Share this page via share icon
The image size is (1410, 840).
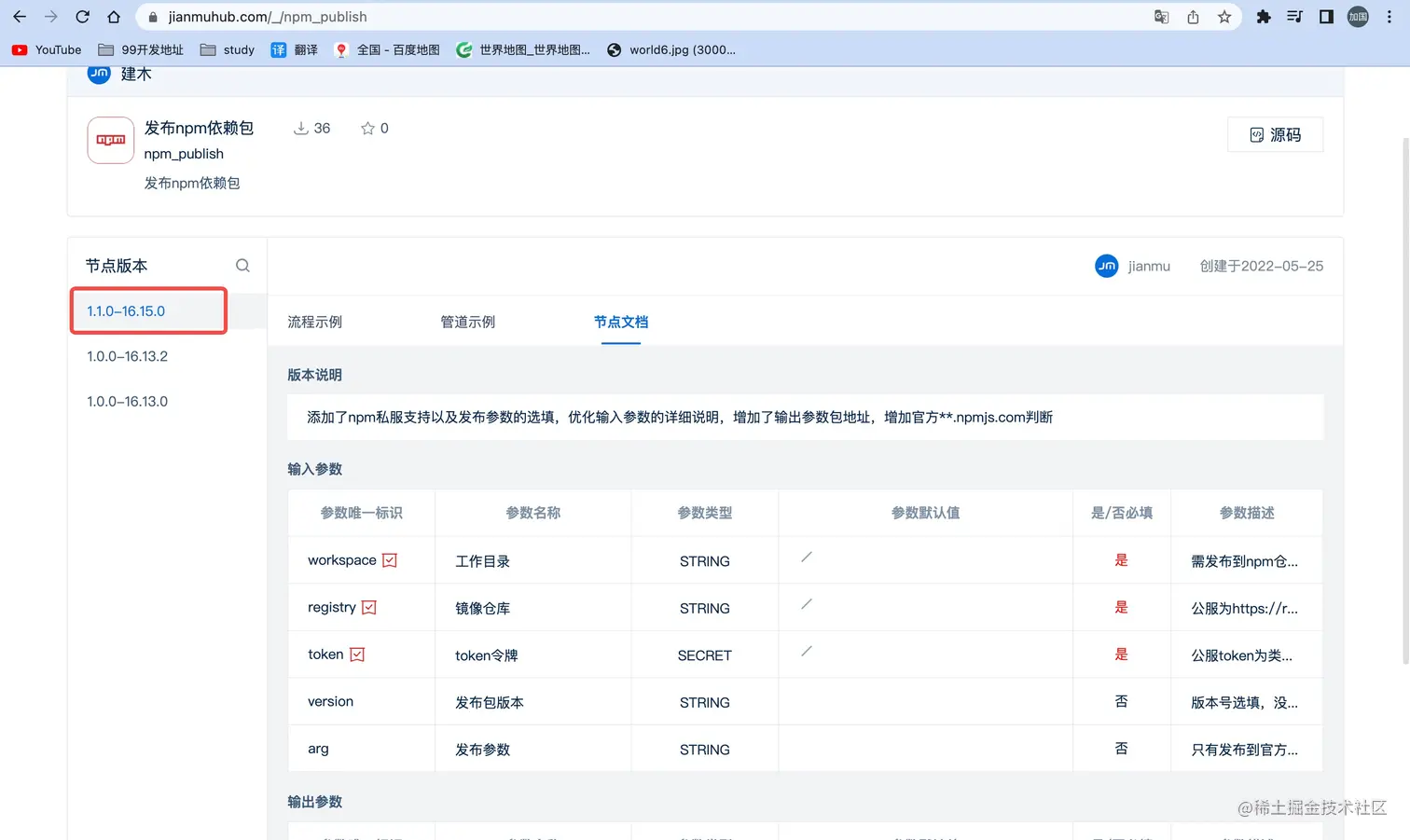coord(1193,17)
